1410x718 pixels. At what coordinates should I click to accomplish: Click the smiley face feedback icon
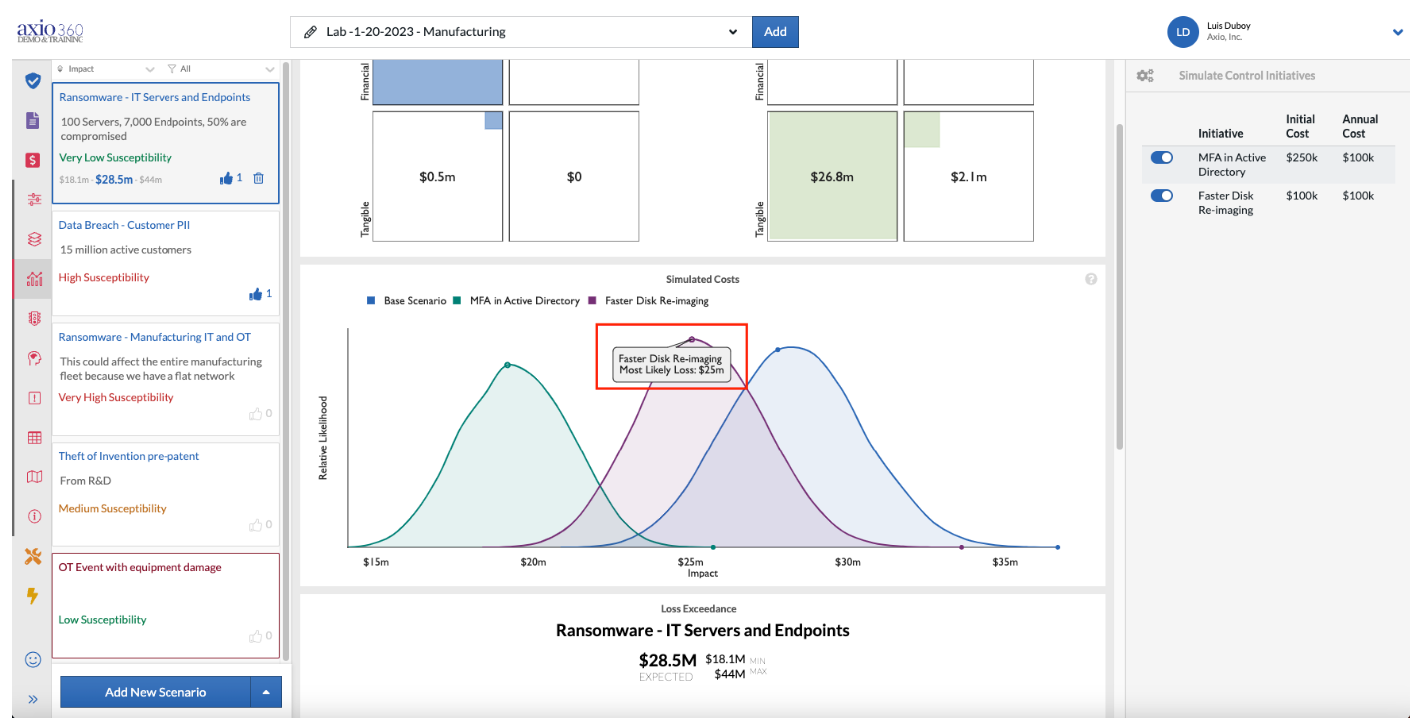33,659
